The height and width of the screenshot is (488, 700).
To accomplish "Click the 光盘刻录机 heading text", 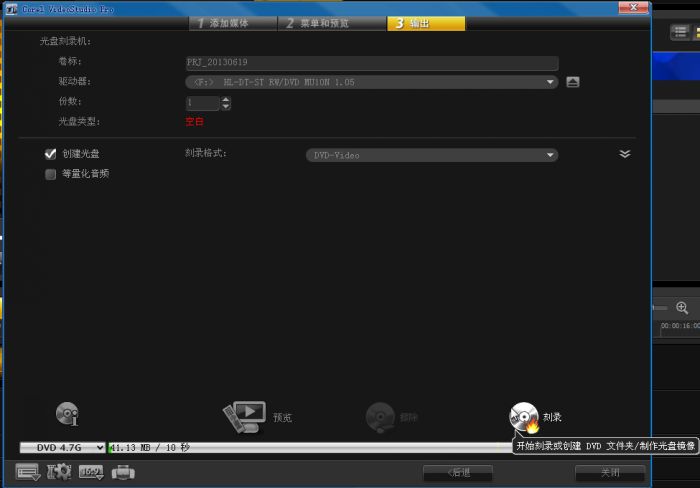I will tap(65, 41).
